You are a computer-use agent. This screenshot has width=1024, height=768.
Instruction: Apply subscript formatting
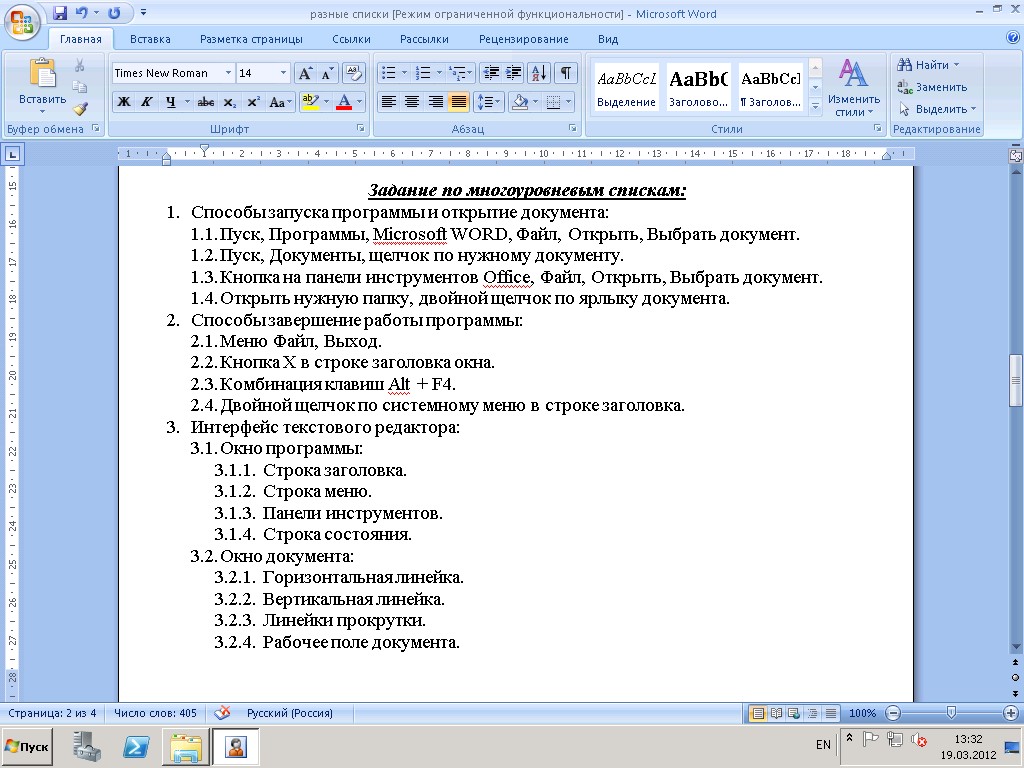[230, 102]
